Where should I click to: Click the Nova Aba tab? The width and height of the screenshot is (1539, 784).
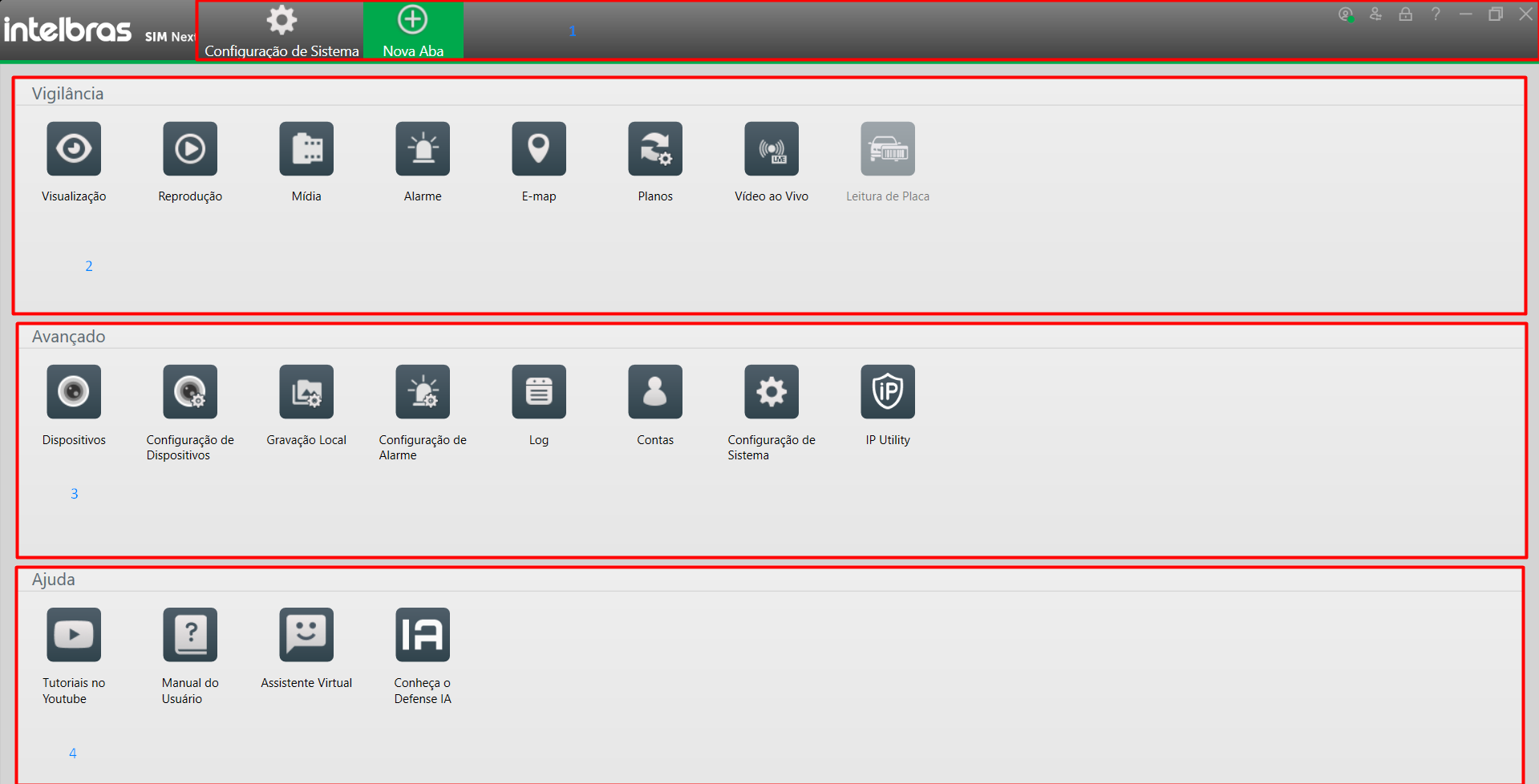tap(413, 31)
